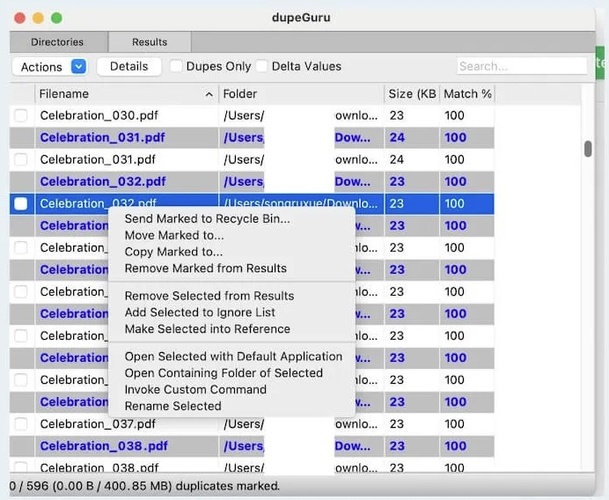Sort by the Match % column header
609x500 pixels.
coord(468,94)
